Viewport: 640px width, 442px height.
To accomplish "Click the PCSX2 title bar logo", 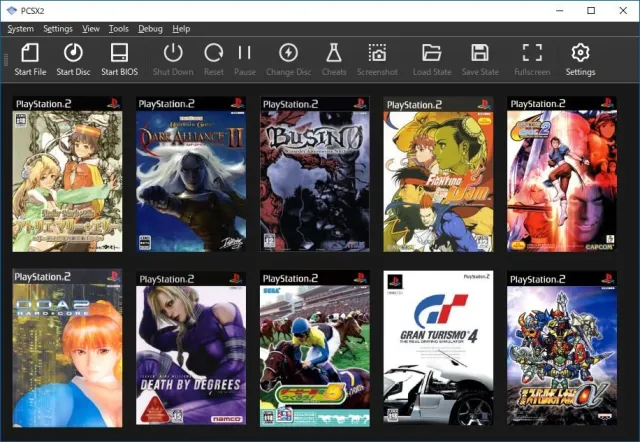I will click(11, 11).
